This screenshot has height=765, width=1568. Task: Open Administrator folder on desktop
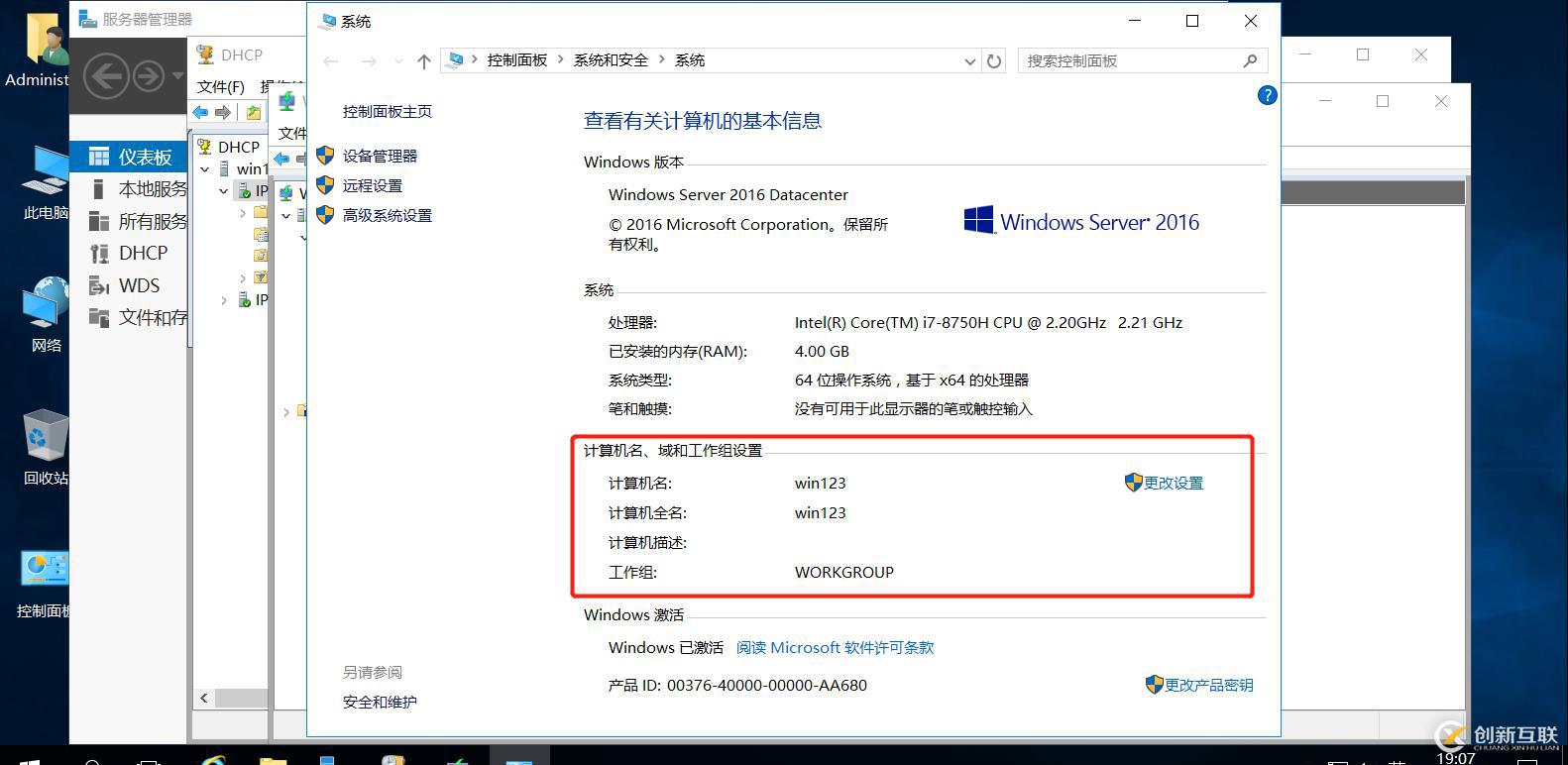click(x=42, y=50)
